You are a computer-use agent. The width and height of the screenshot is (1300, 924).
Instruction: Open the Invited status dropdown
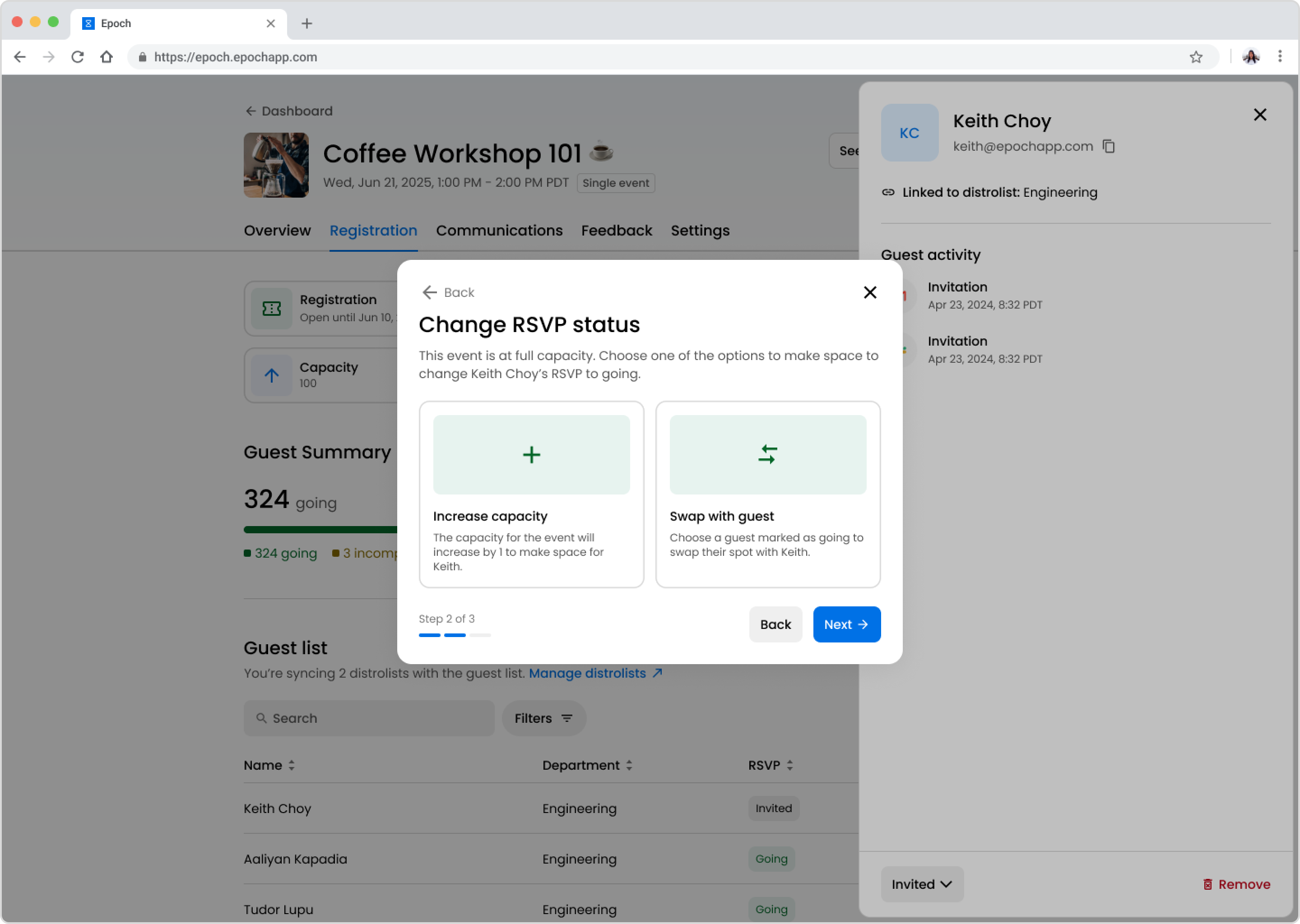coord(921,884)
